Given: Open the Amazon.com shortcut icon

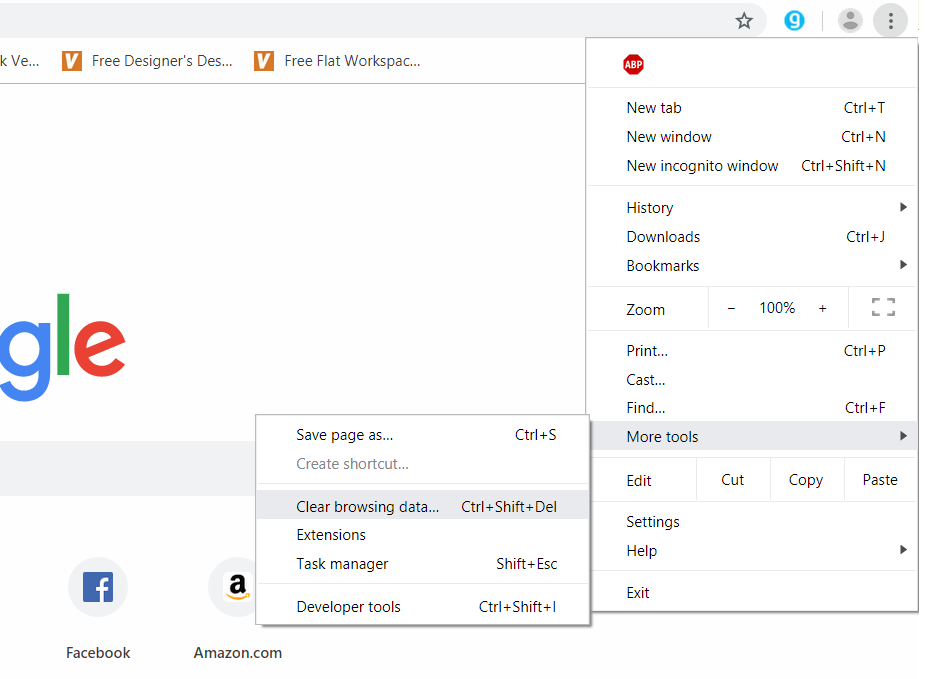Looking at the screenshot, I should pos(237,588).
